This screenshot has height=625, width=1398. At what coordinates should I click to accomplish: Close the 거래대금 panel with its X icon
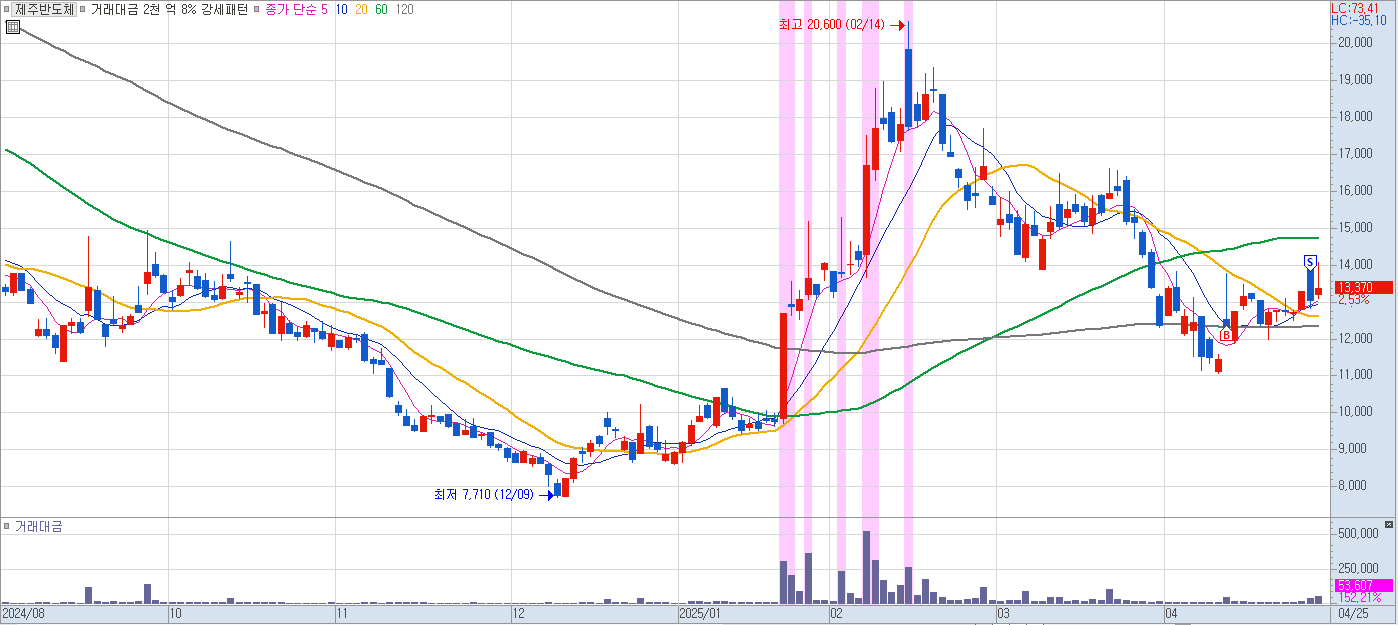click(x=1389, y=524)
